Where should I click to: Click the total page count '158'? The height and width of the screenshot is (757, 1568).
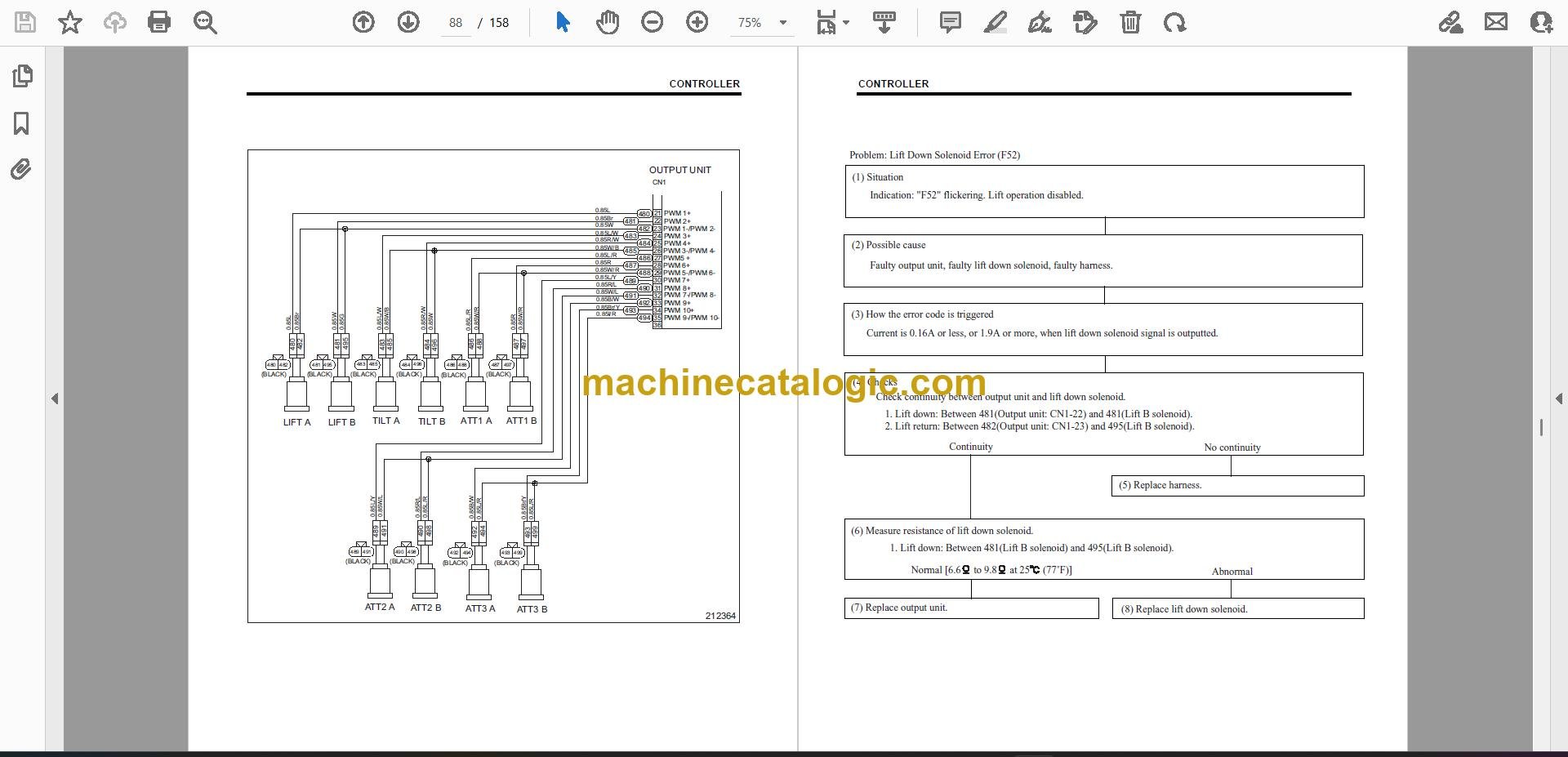click(x=499, y=23)
